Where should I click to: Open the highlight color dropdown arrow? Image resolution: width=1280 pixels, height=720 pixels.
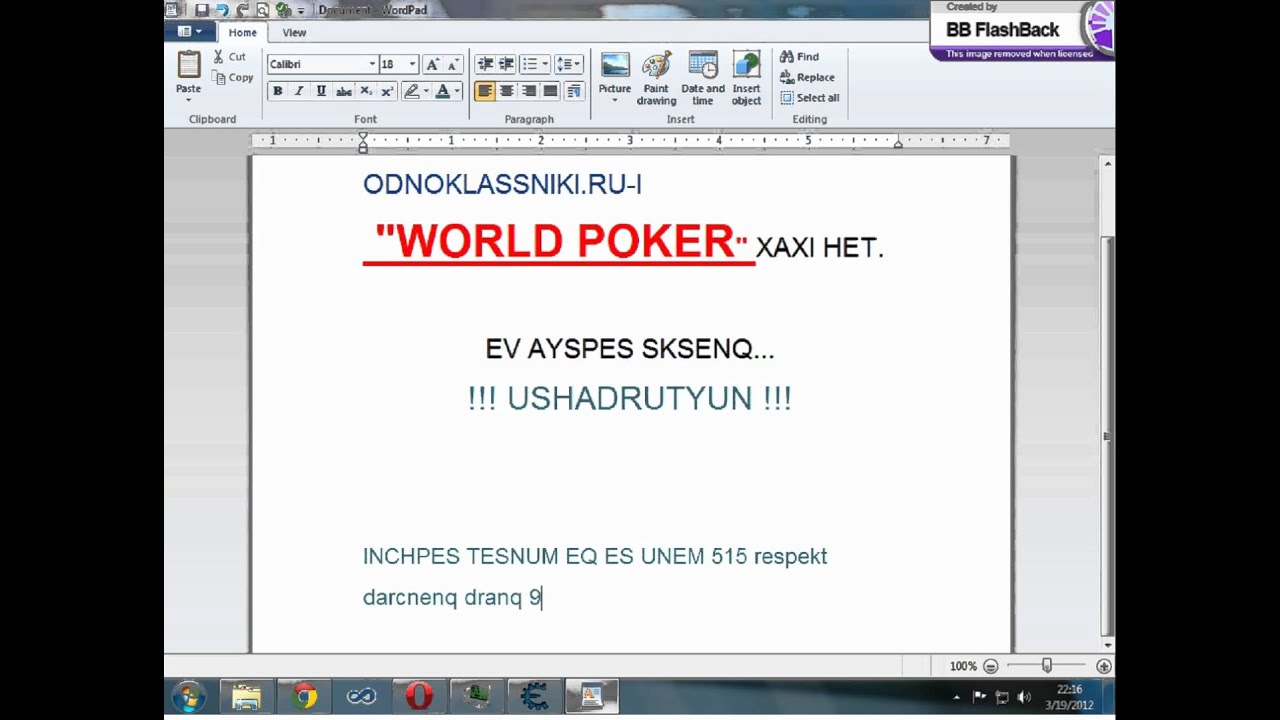[426, 91]
